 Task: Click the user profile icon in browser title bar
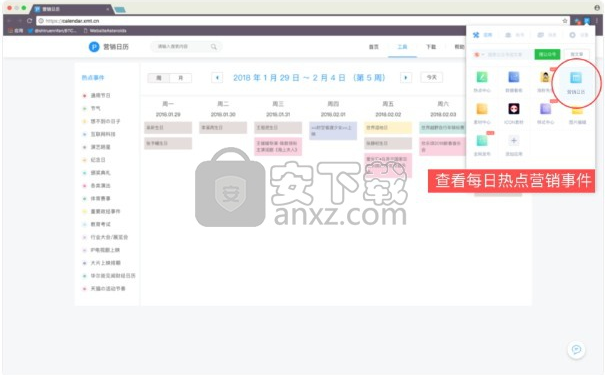[597, 8]
